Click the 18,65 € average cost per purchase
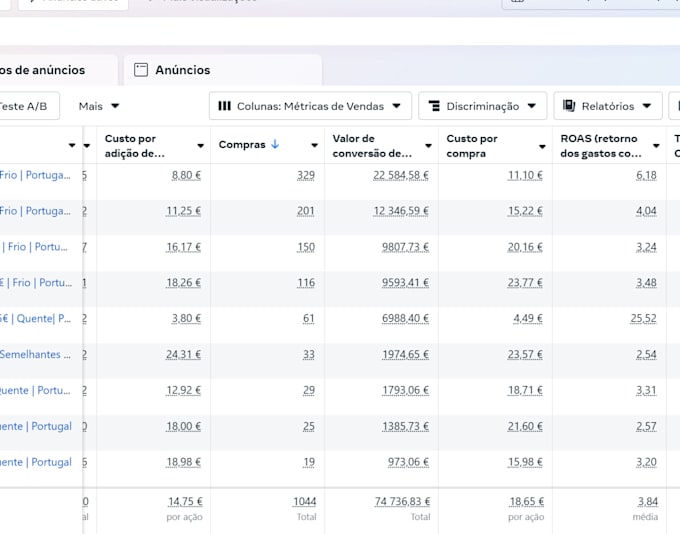 point(527,502)
